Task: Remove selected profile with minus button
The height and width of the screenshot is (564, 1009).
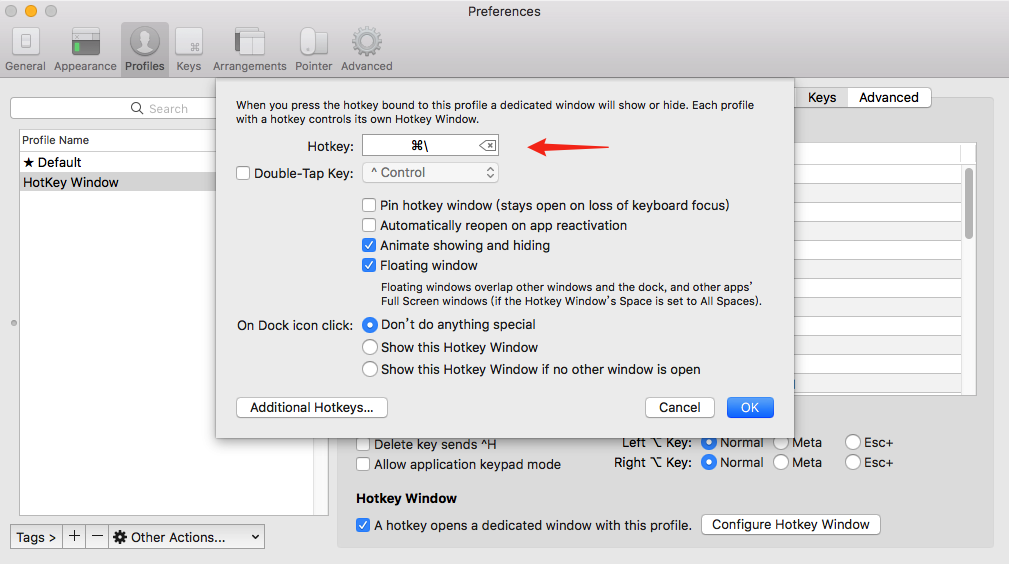Action: pos(97,536)
